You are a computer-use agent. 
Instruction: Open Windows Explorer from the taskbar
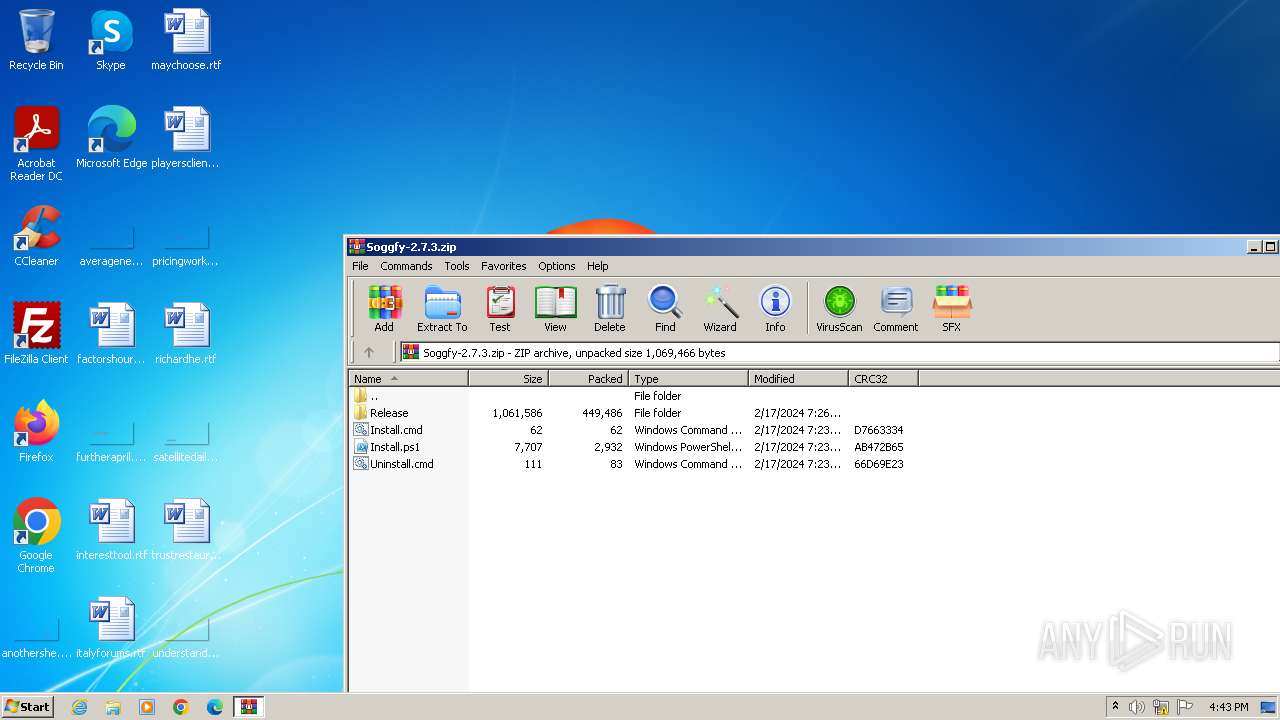coord(113,707)
